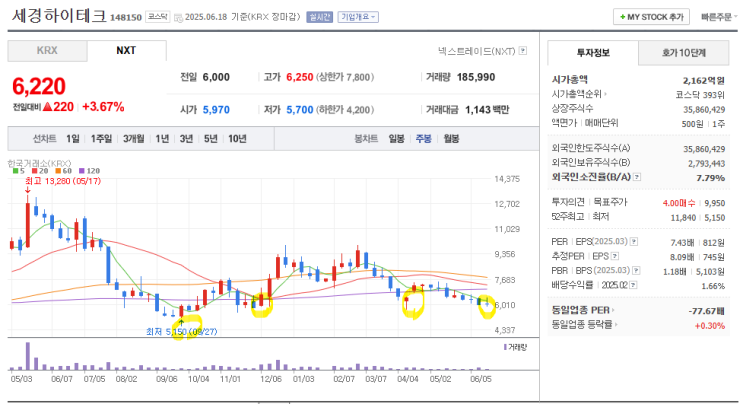
Task: Switch candle chart to 주봉
Action: pyautogui.click(x=424, y=139)
